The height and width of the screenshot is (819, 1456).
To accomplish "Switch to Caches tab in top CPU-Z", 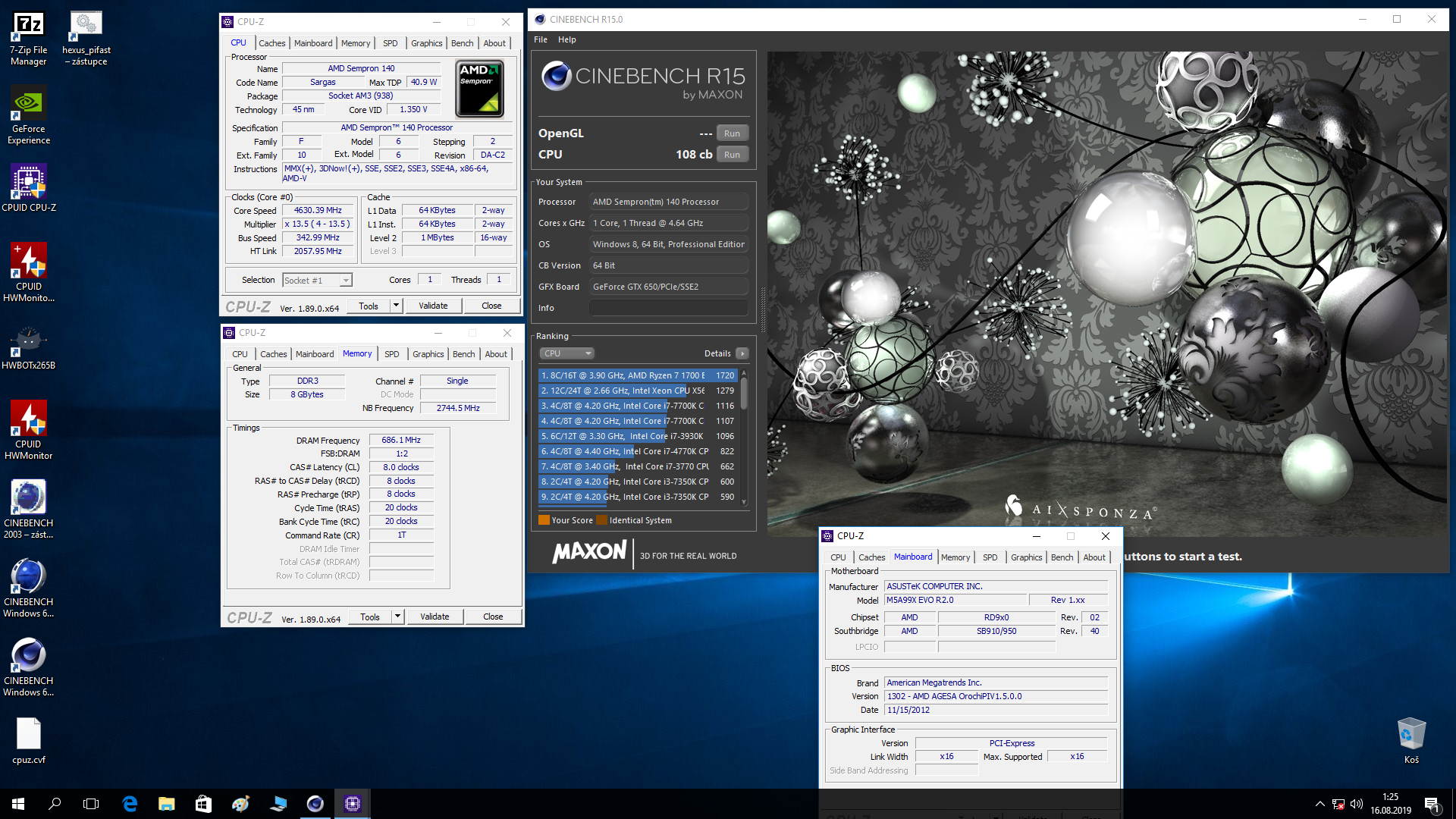I will 272,43.
